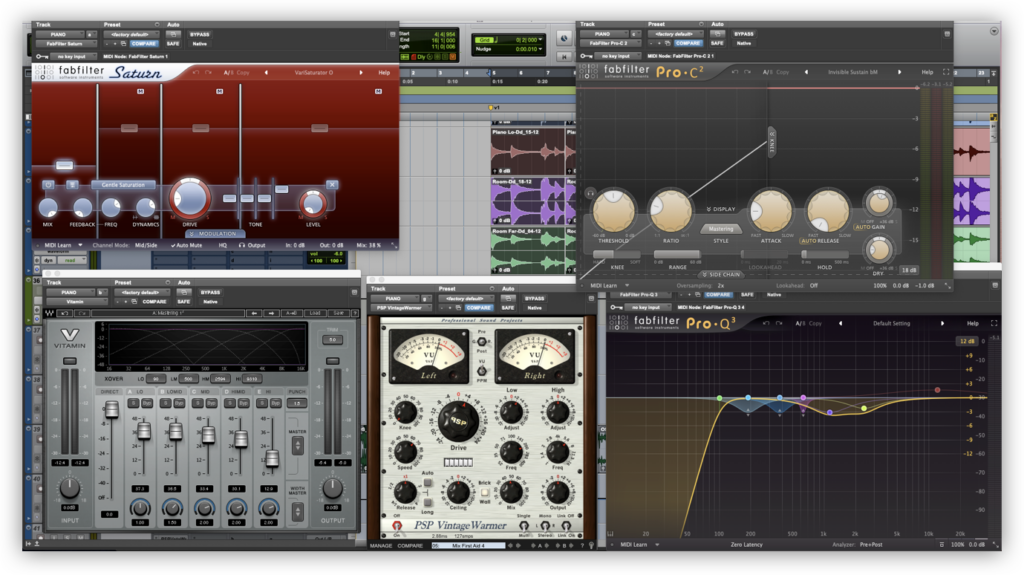Go to next preset in Saturn plugin
Screen dimensions: 1024x575
(x=361, y=73)
